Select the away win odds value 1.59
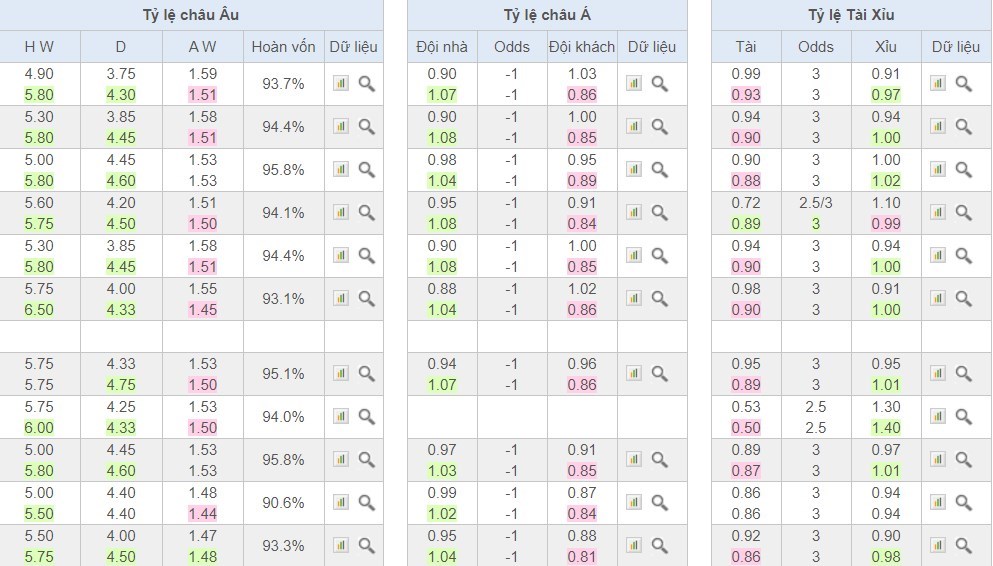This screenshot has width=993, height=566. coord(203,73)
